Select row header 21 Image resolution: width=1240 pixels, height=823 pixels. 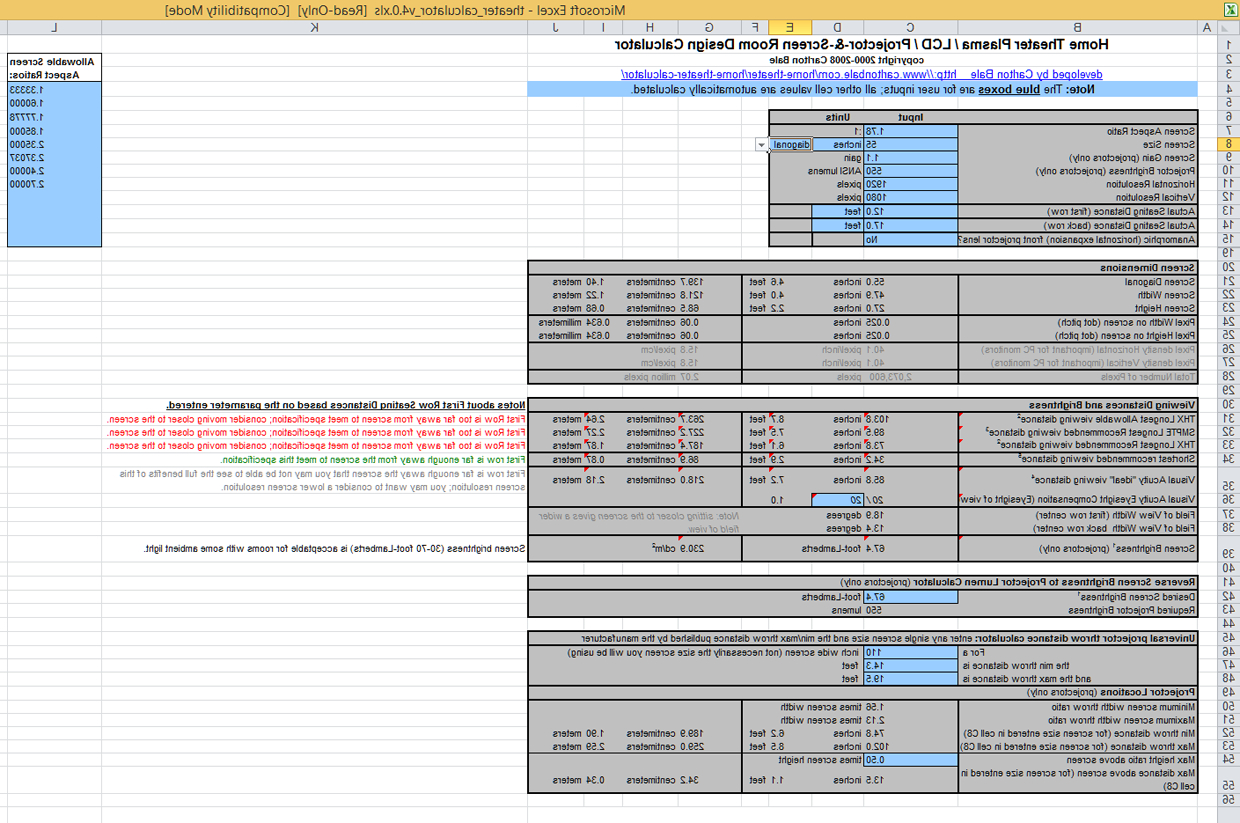coord(1228,282)
